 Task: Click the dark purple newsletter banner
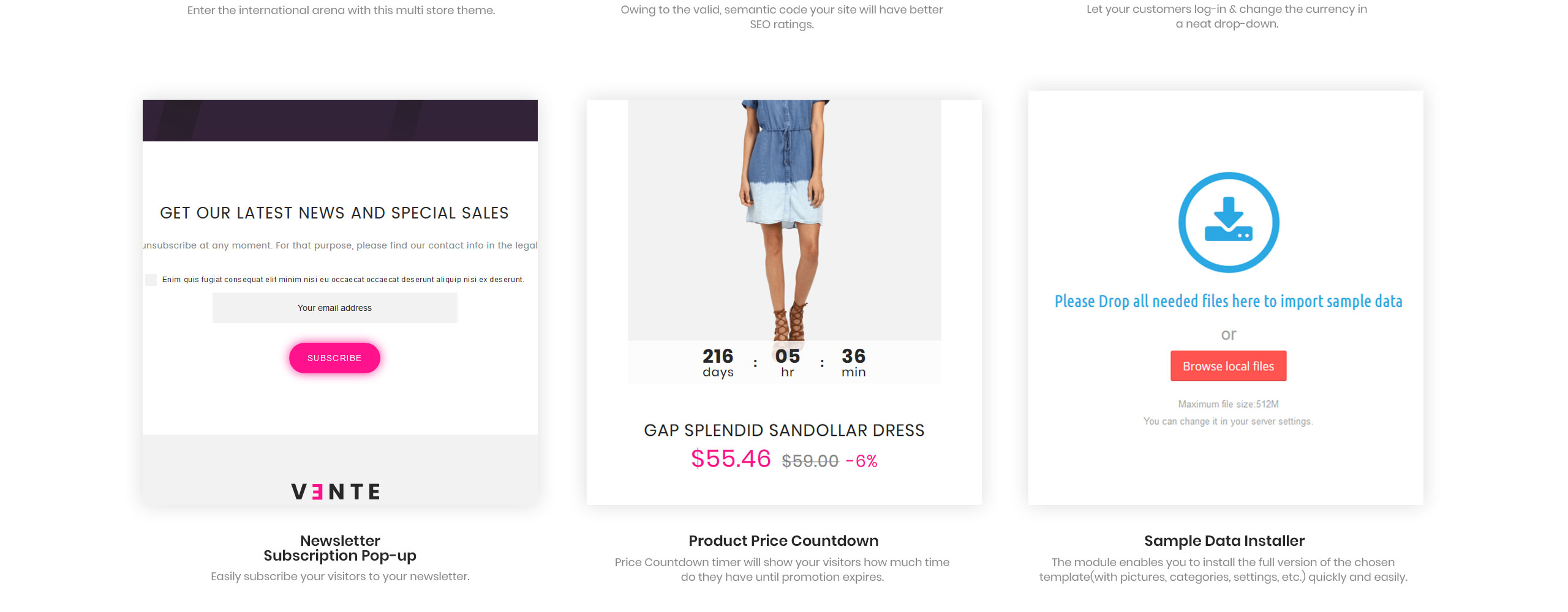point(340,121)
